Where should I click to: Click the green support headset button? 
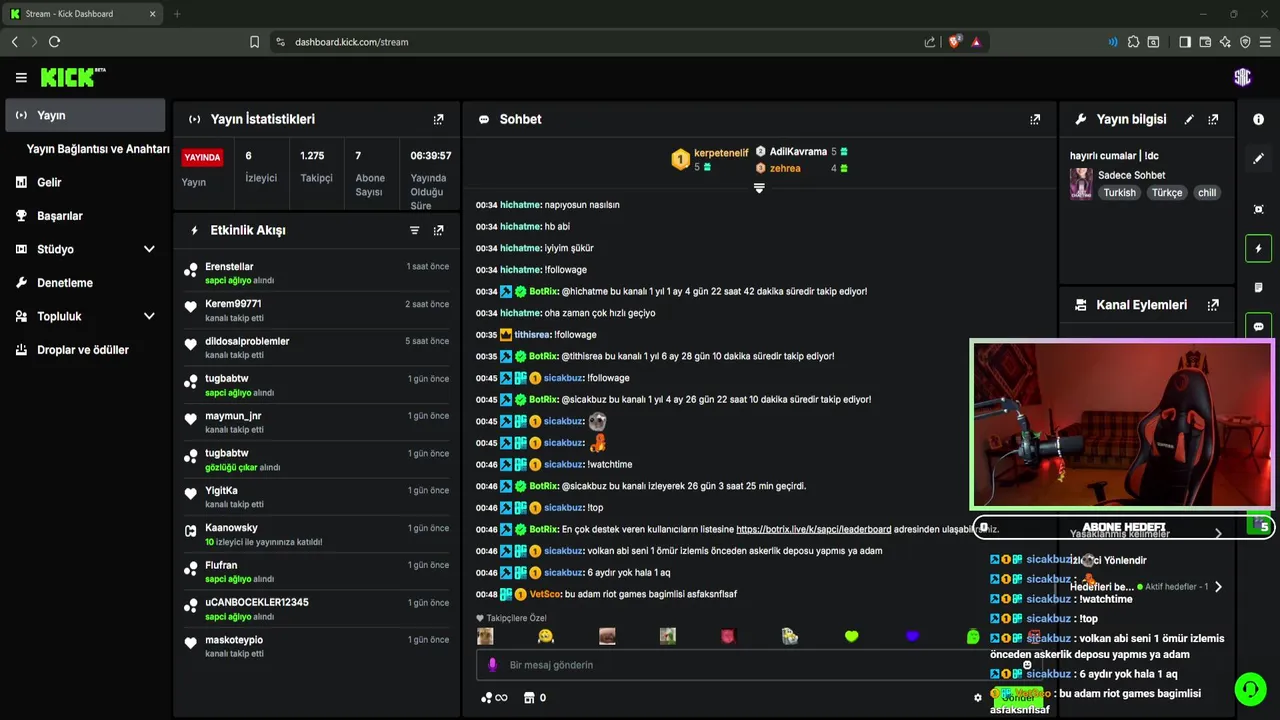pos(1250,689)
